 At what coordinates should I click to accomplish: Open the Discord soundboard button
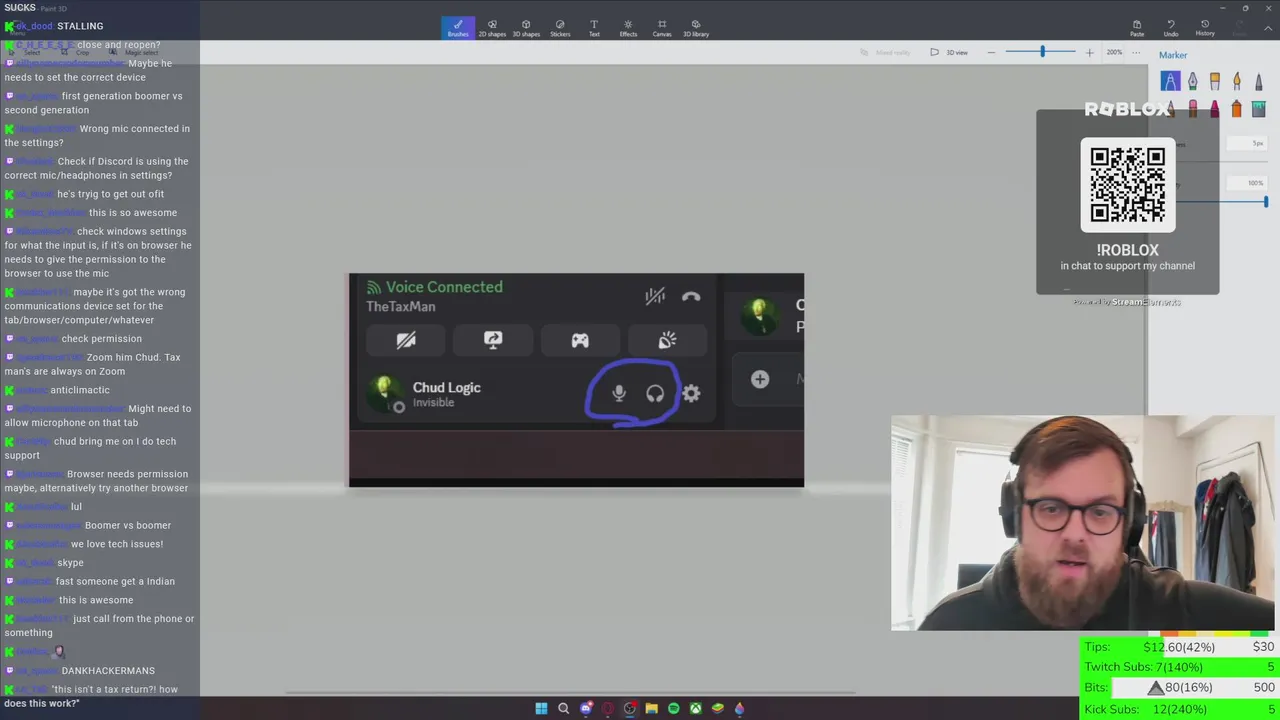click(667, 340)
